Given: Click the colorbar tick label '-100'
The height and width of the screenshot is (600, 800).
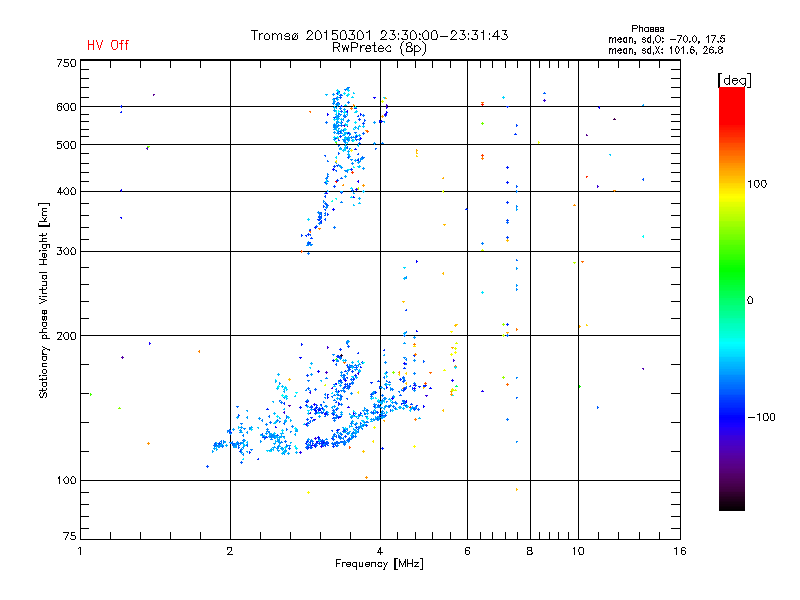Looking at the screenshot, I should pos(761,417).
